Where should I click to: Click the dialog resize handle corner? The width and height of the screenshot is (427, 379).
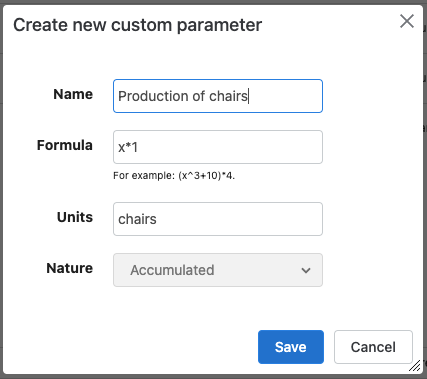(415, 366)
